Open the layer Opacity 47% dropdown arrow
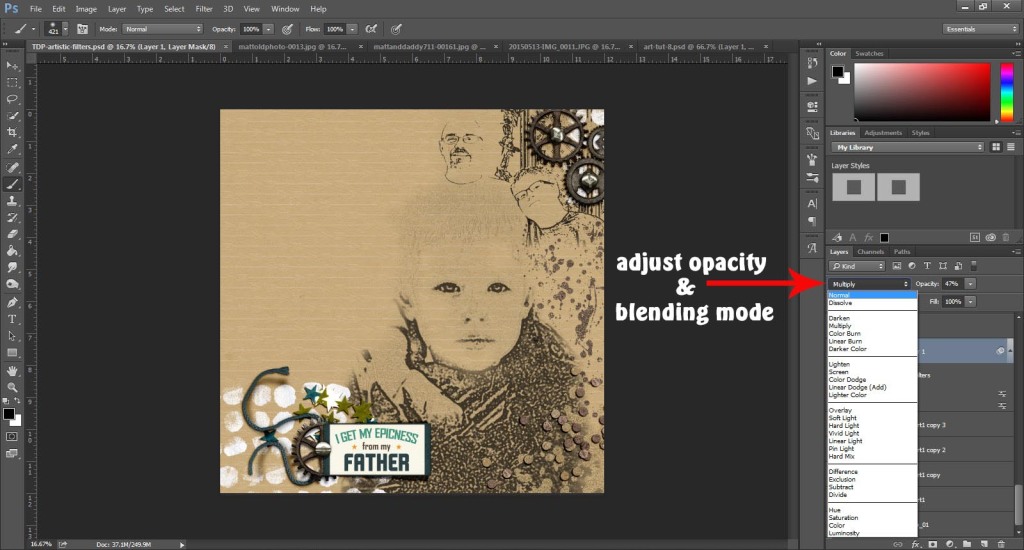1024x550 pixels. click(970, 284)
